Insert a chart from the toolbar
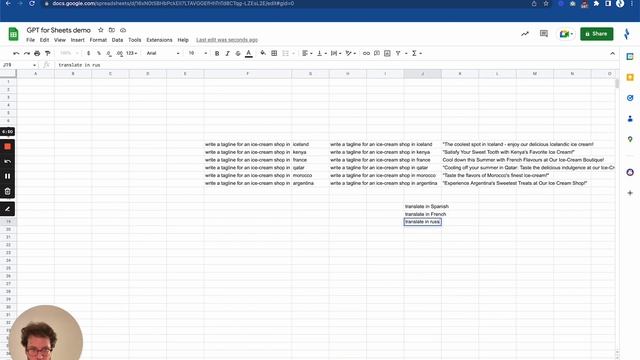Image resolution: width=640 pixels, height=360 pixels. click(387, 53)
